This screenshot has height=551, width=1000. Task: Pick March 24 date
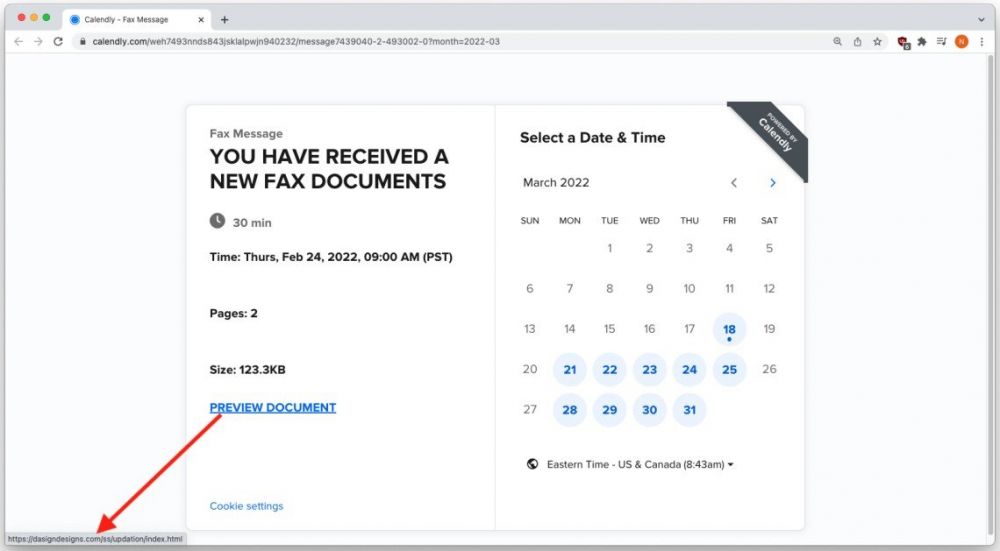pyautogui.click(x=689, y=369)
